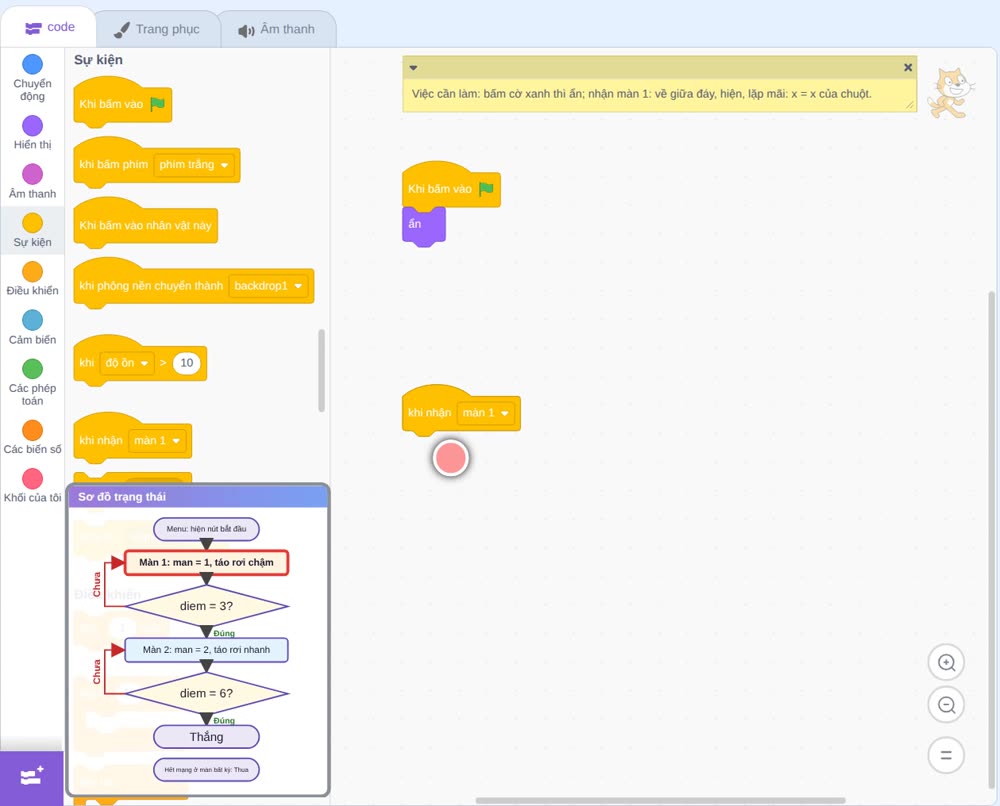Open the Âm thanh block category

(x=33, y=182)
